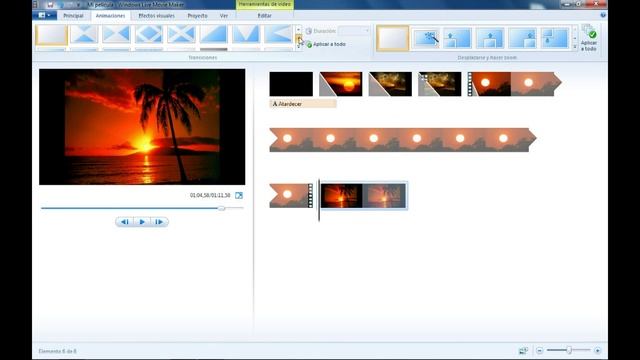Viewport: 640px width, 360px height.
Task: Click zoom out minus icon in status bar
Action: click(x=540, y=351)
